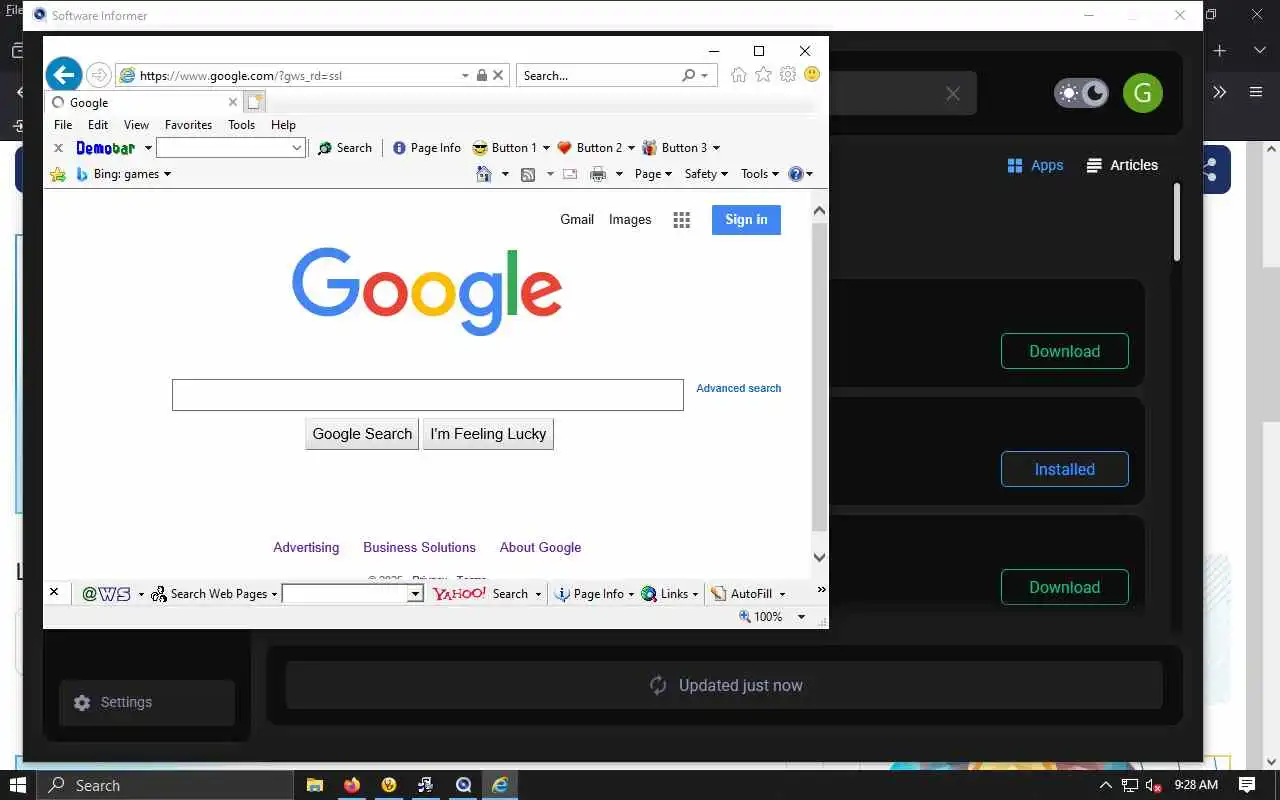Close the Demobar toolbar with its X

(x=58, y=148)
